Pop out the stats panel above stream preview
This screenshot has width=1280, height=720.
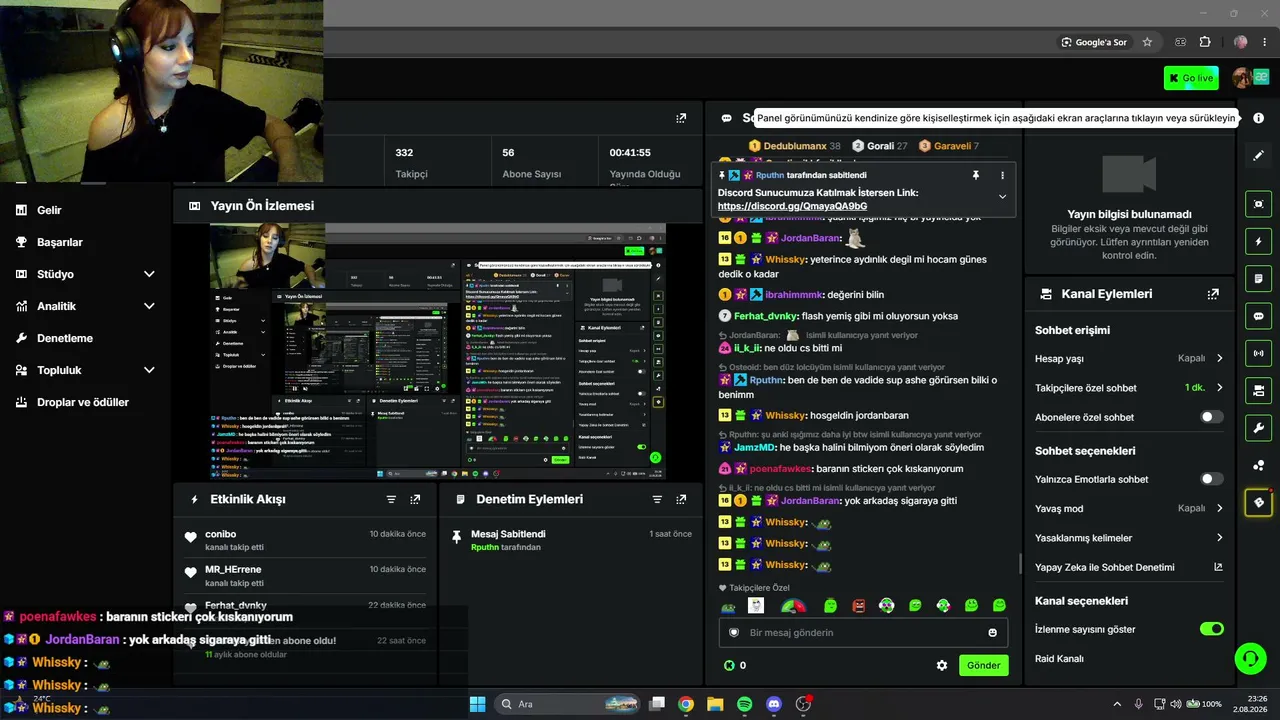coord(681,118)
